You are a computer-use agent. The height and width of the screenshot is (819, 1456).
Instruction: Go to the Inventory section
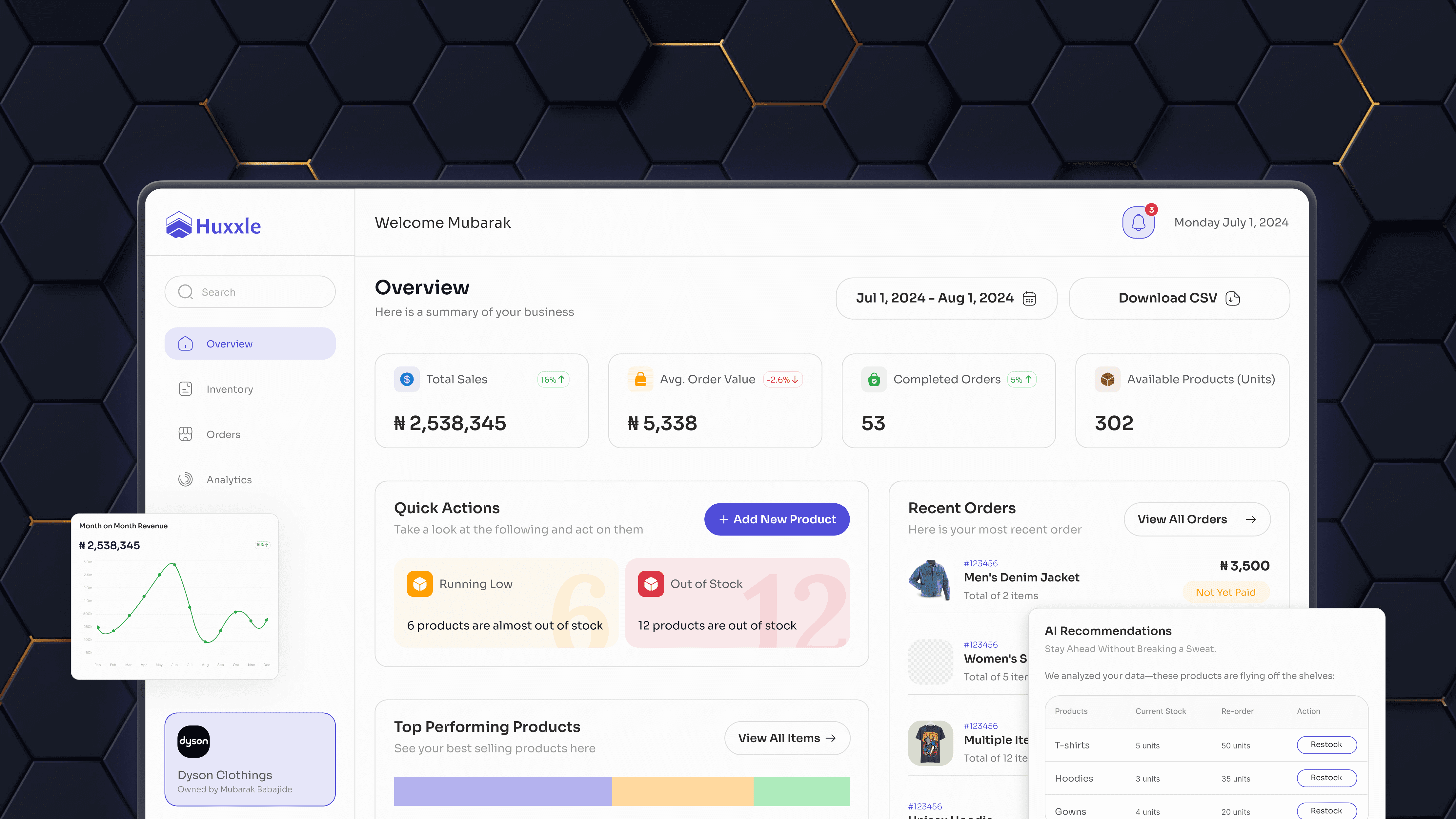coord(250,389)
